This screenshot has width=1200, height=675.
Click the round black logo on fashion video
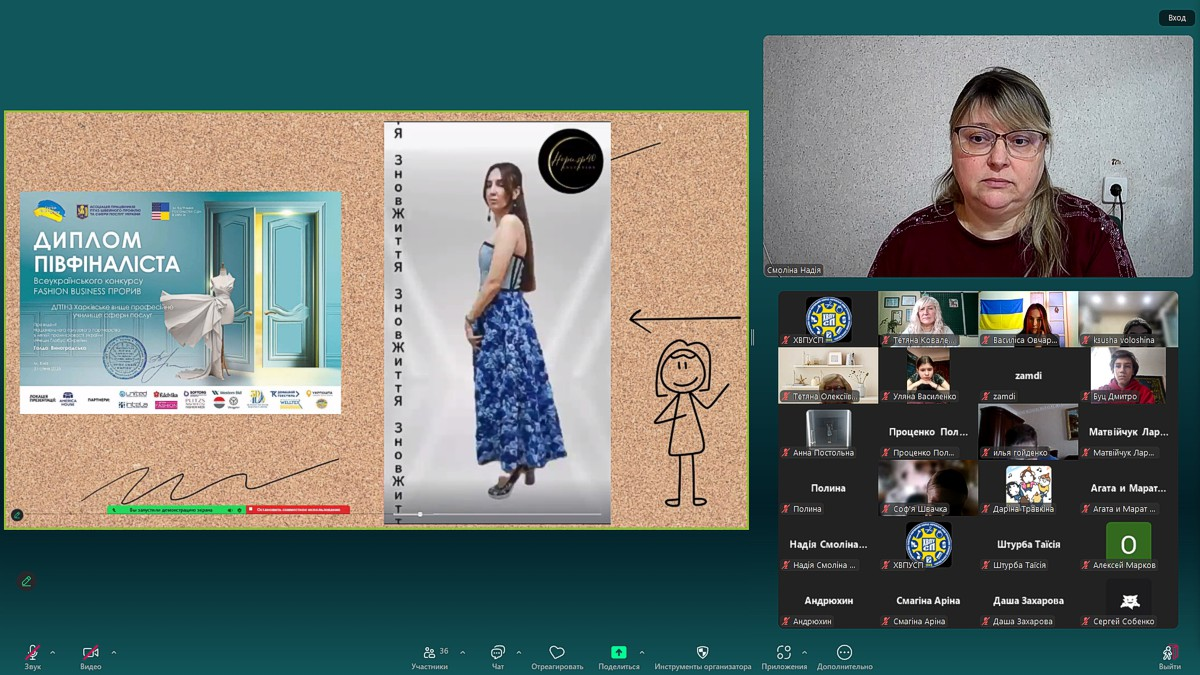[571, 161]
